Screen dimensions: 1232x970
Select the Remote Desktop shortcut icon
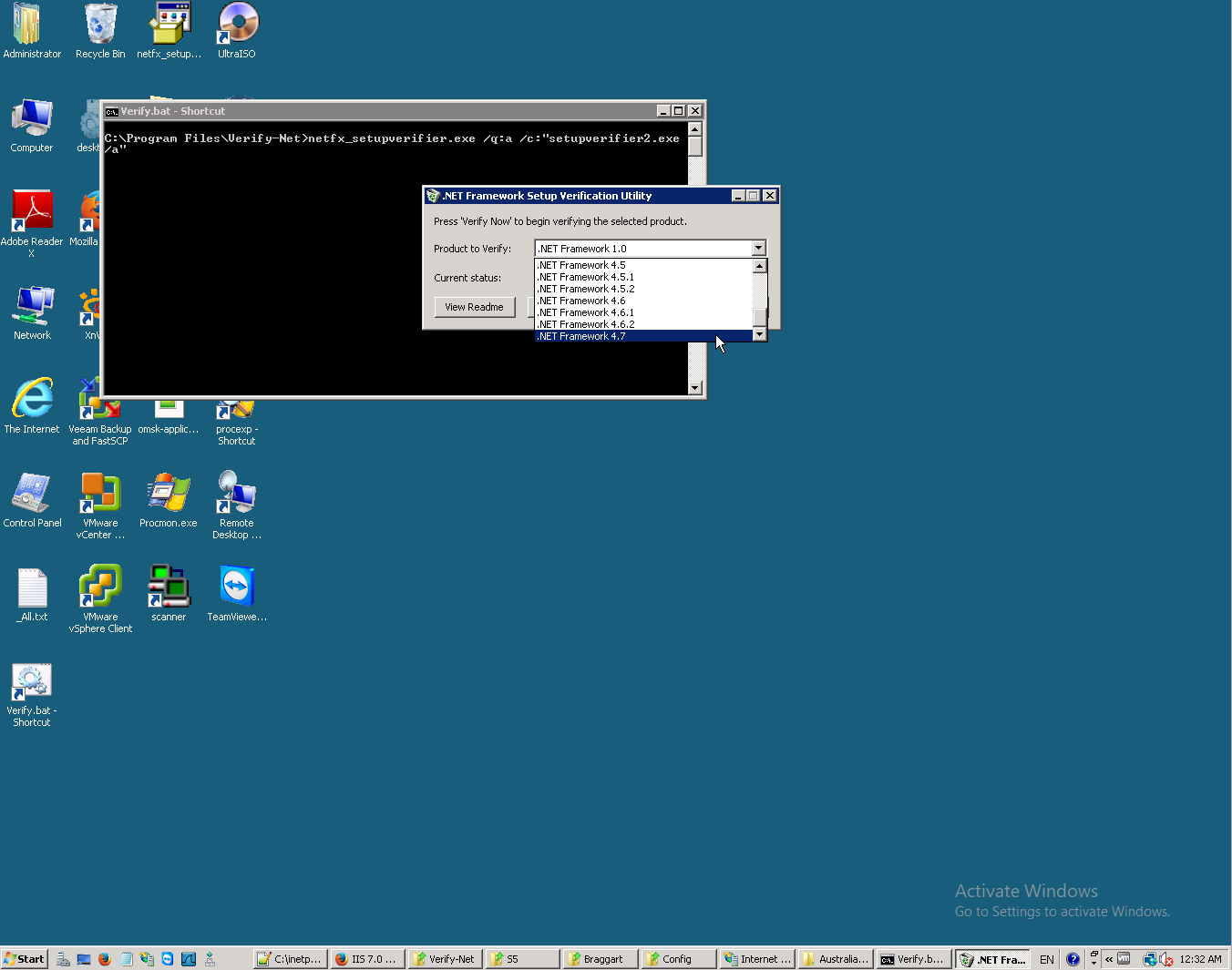tap(237, 506)
